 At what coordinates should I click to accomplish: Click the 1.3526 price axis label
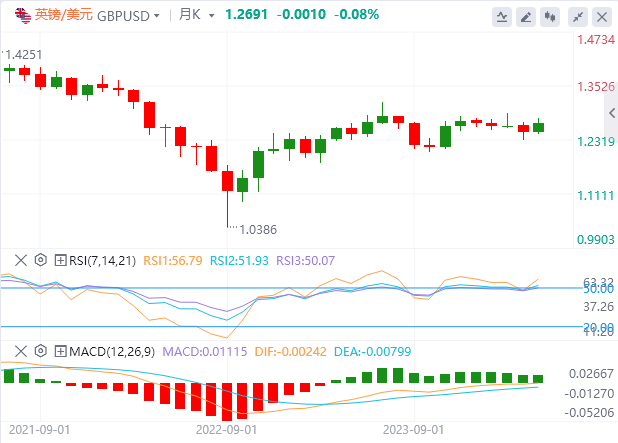596,86
